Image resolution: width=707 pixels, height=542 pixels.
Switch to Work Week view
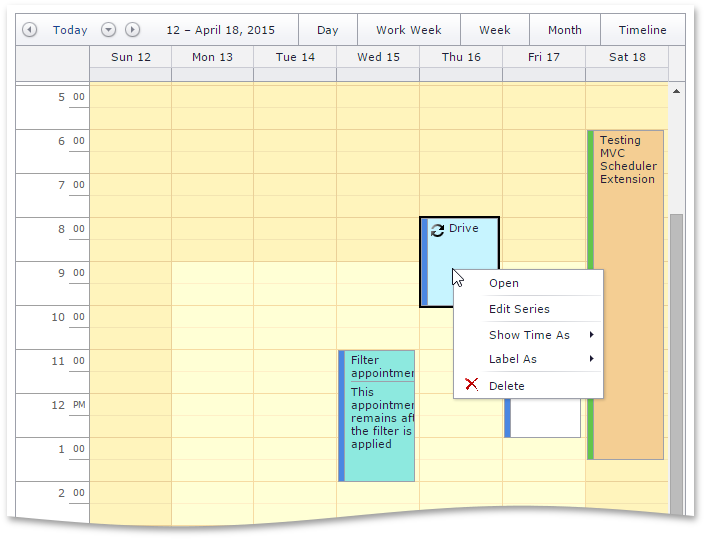[409, 30]
